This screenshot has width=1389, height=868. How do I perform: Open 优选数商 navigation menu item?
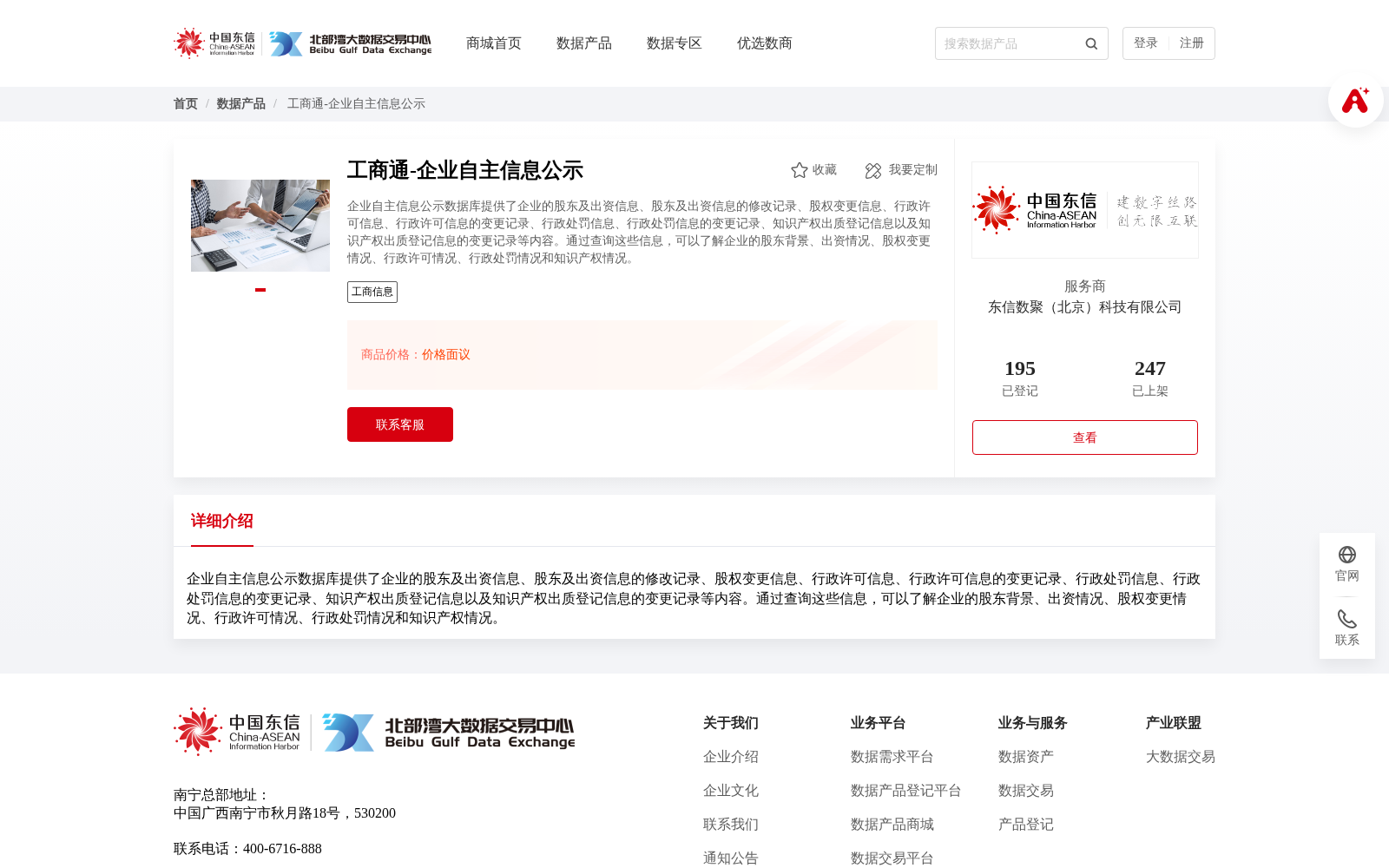[765, 43]
